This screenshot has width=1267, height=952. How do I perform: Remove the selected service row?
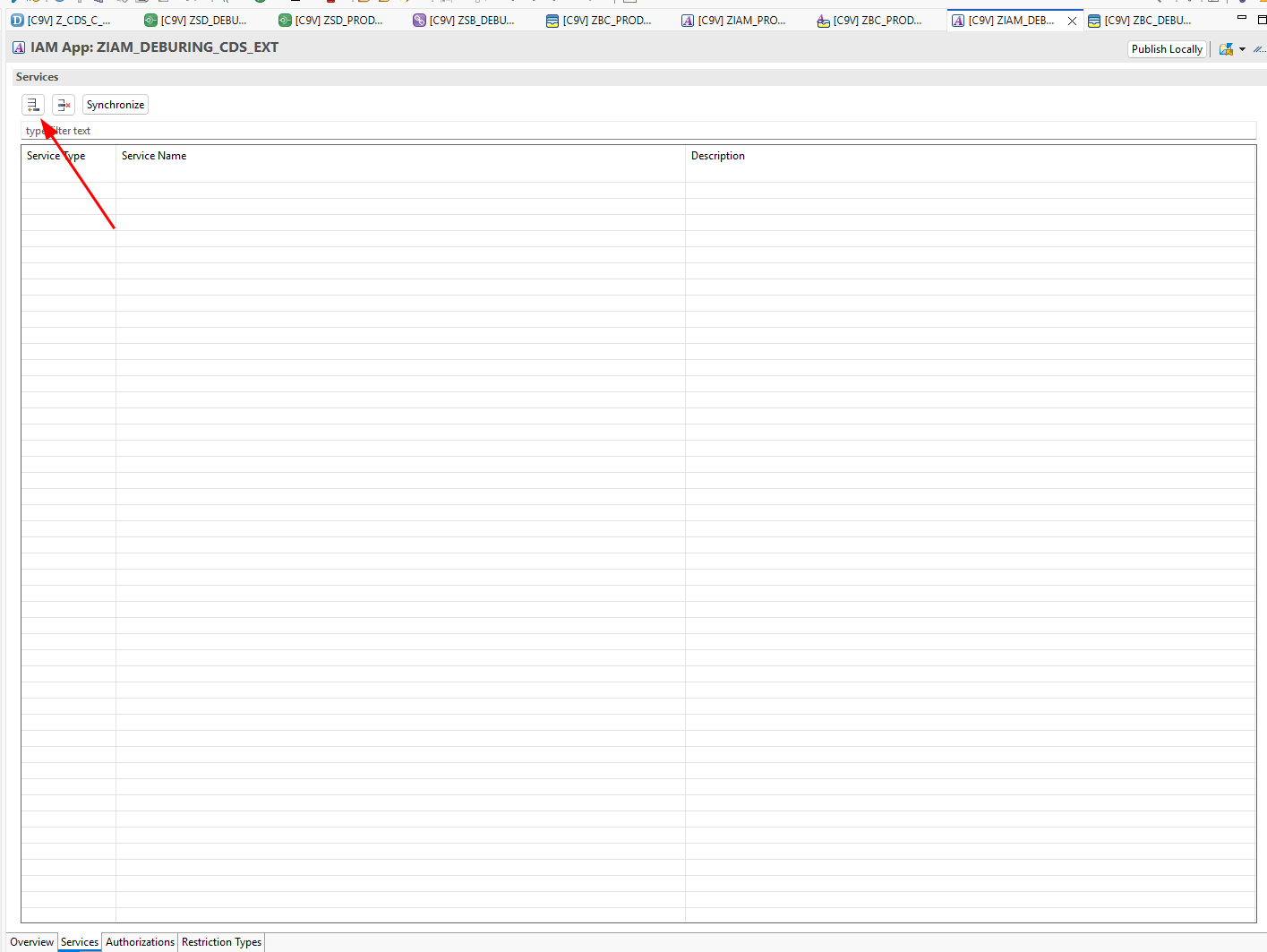[x=64, y=105]
